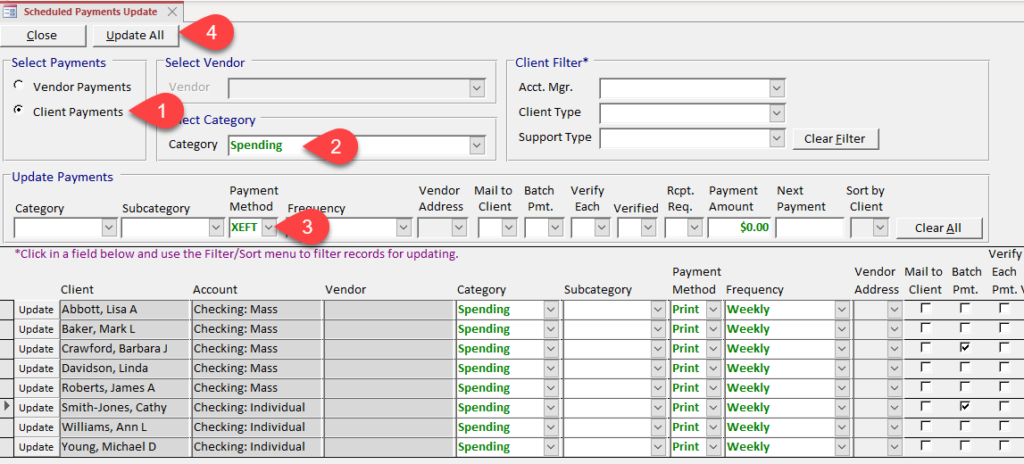Click the Next Payment input field

click(x=810, y=227)
